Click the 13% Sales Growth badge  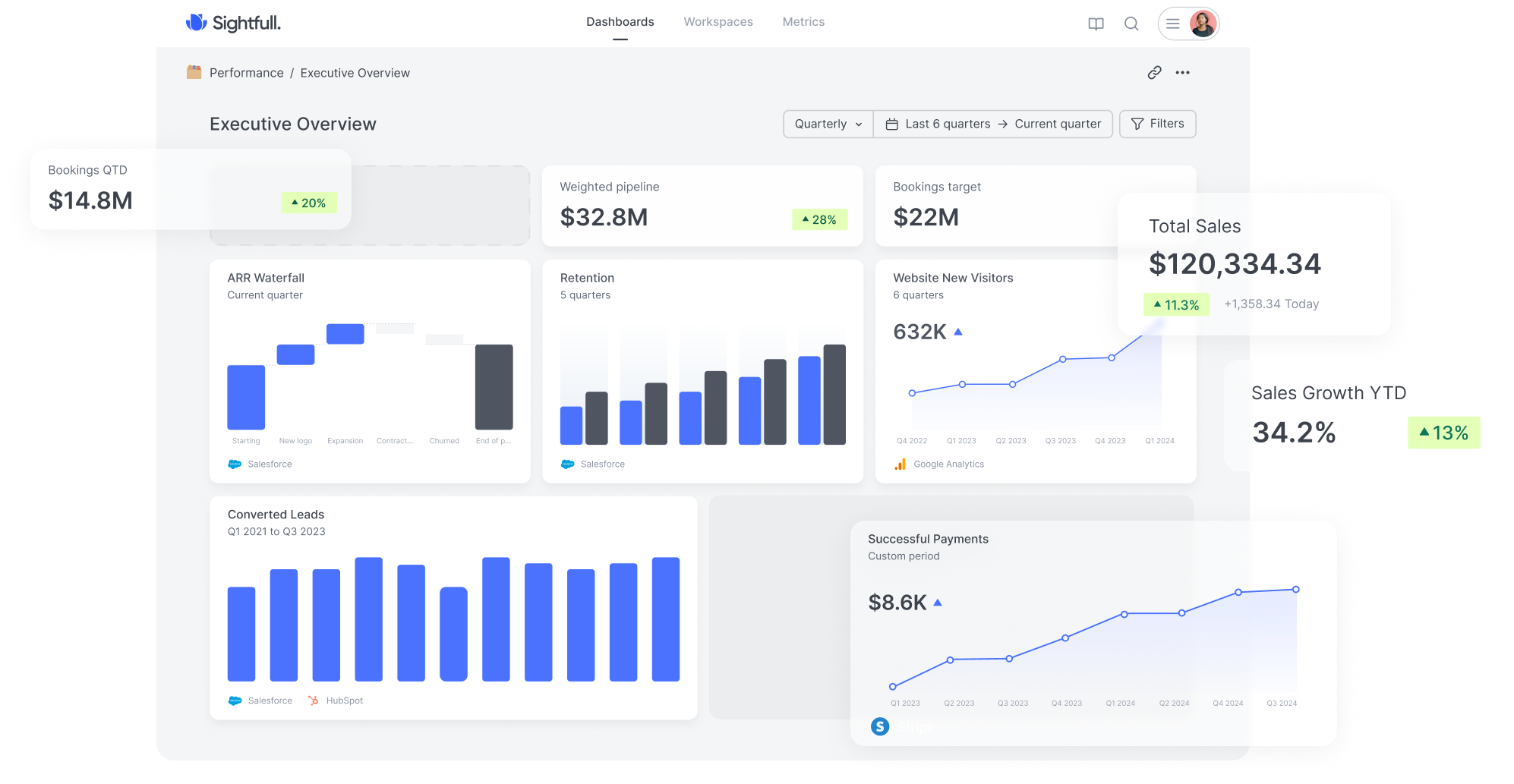1444,433
